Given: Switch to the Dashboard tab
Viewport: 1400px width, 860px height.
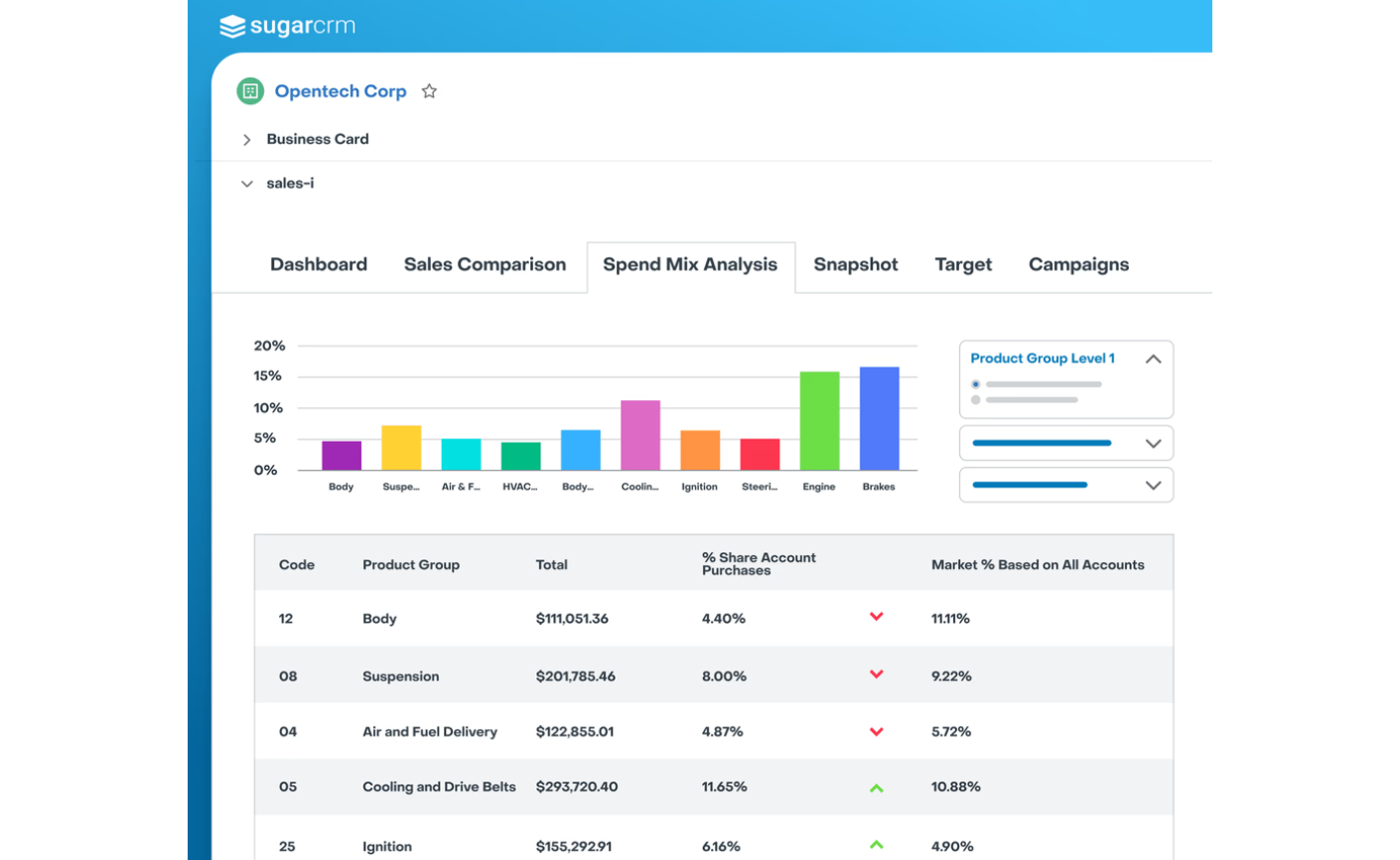Looking at the screenshot, I should point(319,264).
